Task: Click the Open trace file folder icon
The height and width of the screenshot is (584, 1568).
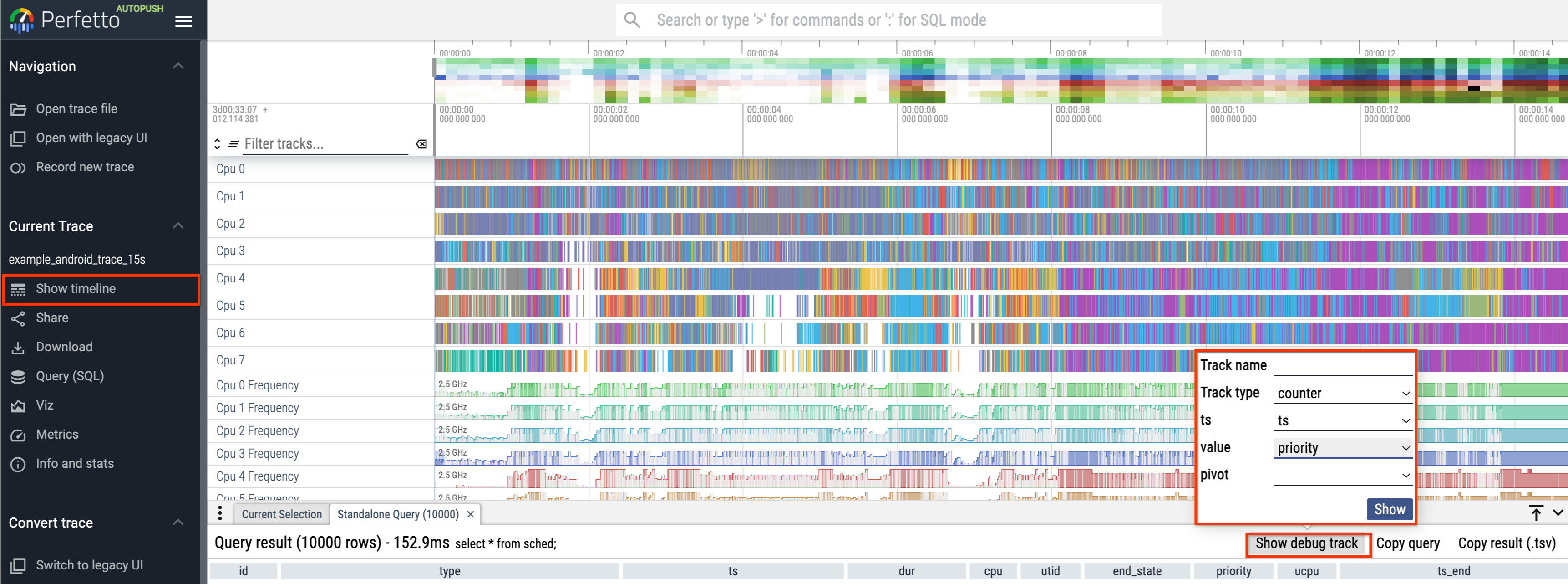Action: [x=18, y=109]
